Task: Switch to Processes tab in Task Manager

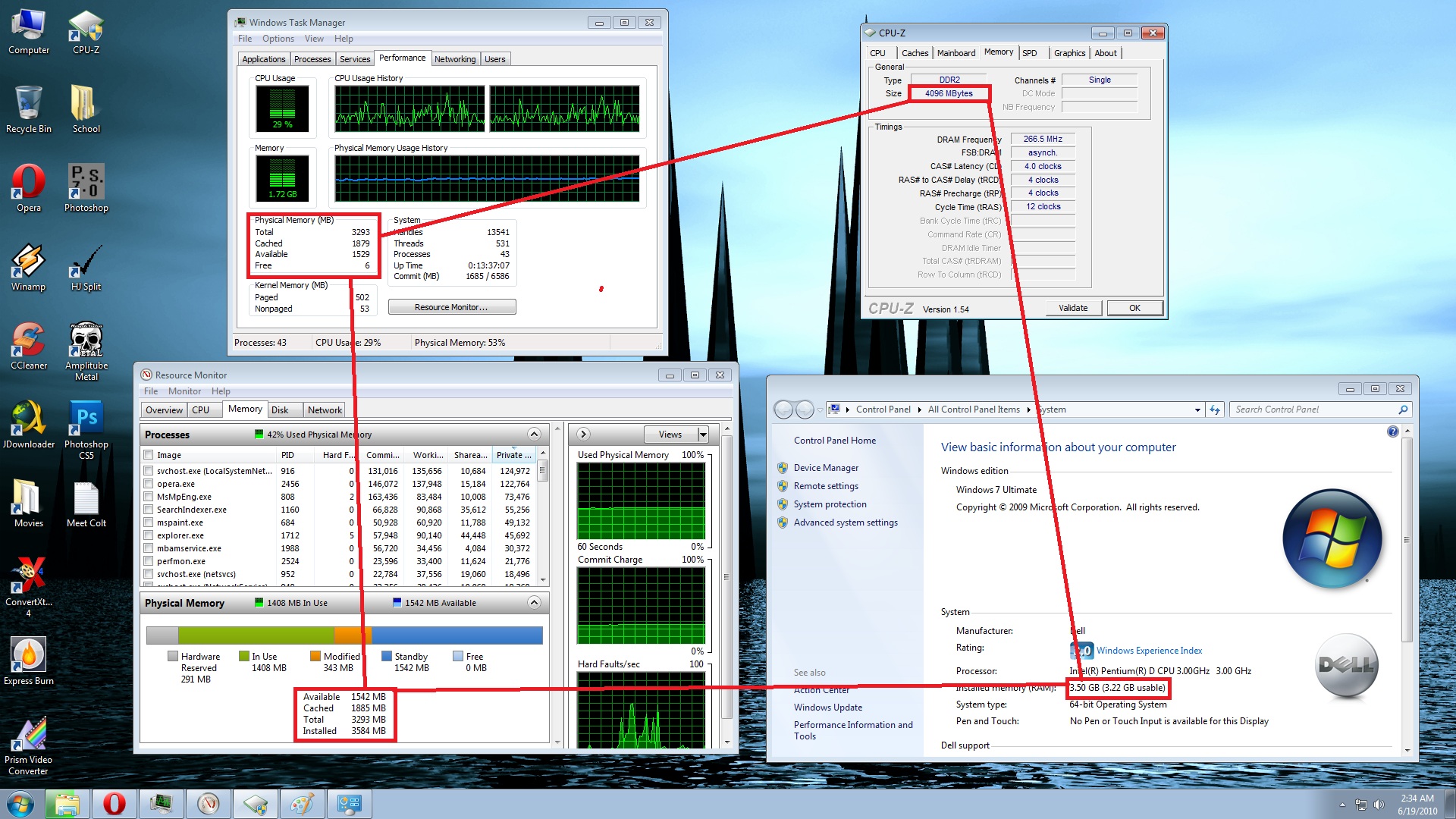Action: tap(312, 59)
